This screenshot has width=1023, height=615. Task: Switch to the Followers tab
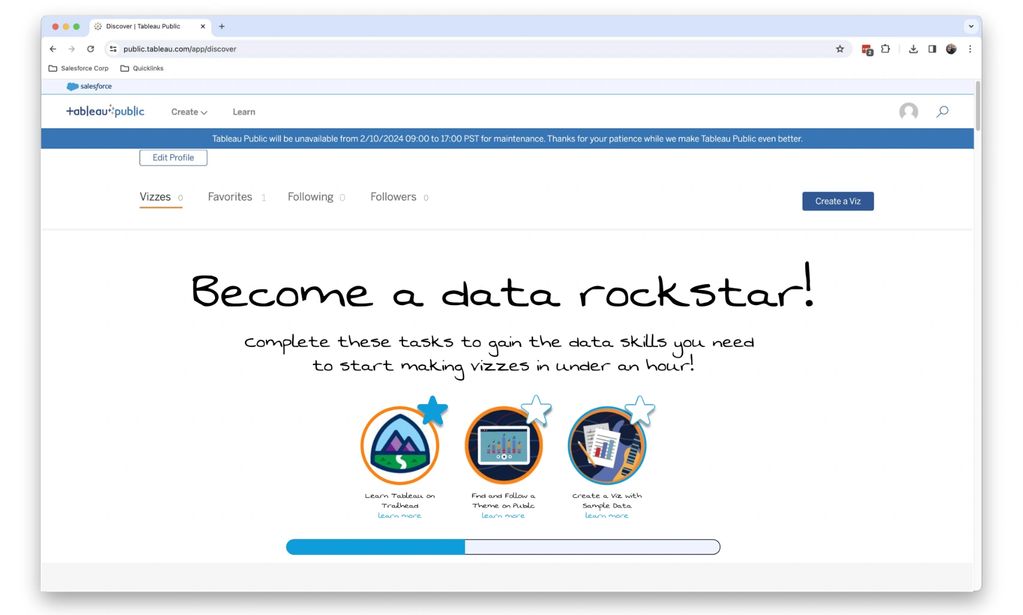coord(393,197)
